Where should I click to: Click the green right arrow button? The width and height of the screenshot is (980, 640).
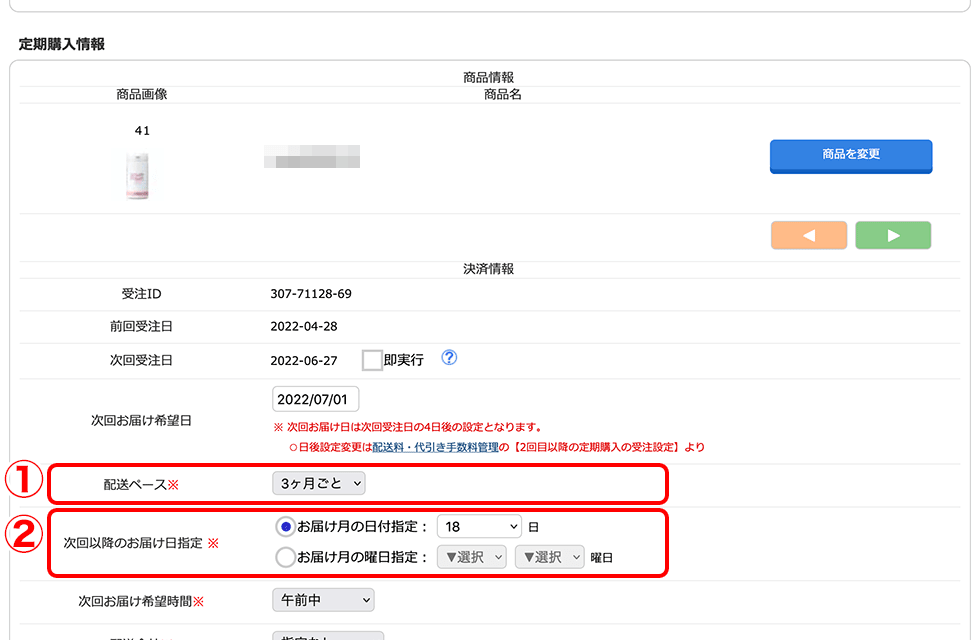pyautogui.click(x=893, y=235)
